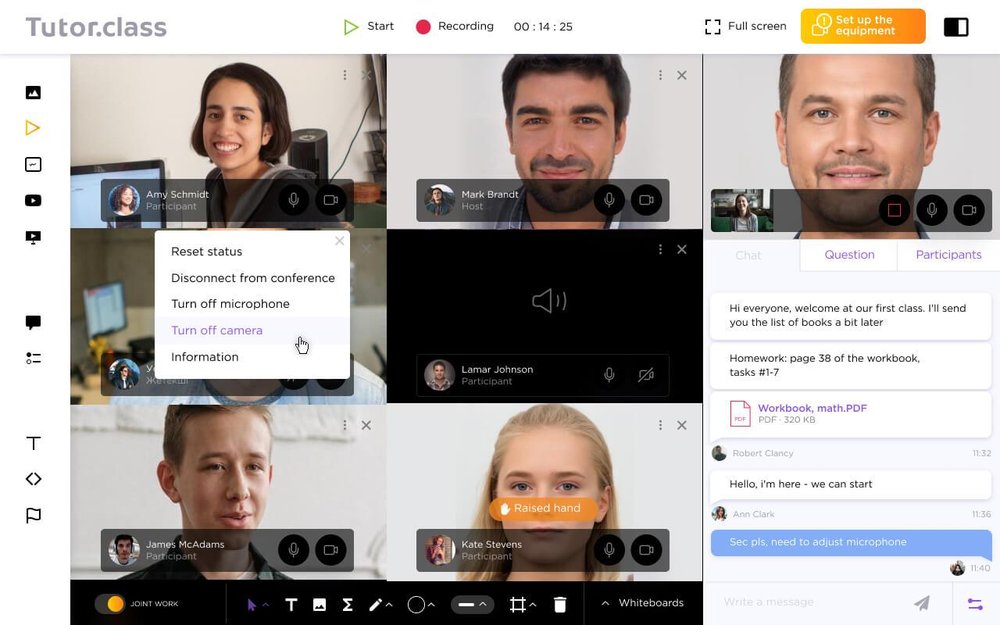Viewport: 1000px width, 625px height.
Task: Toggle Mark Brandt's camera
Action: (x=646, y=200)
